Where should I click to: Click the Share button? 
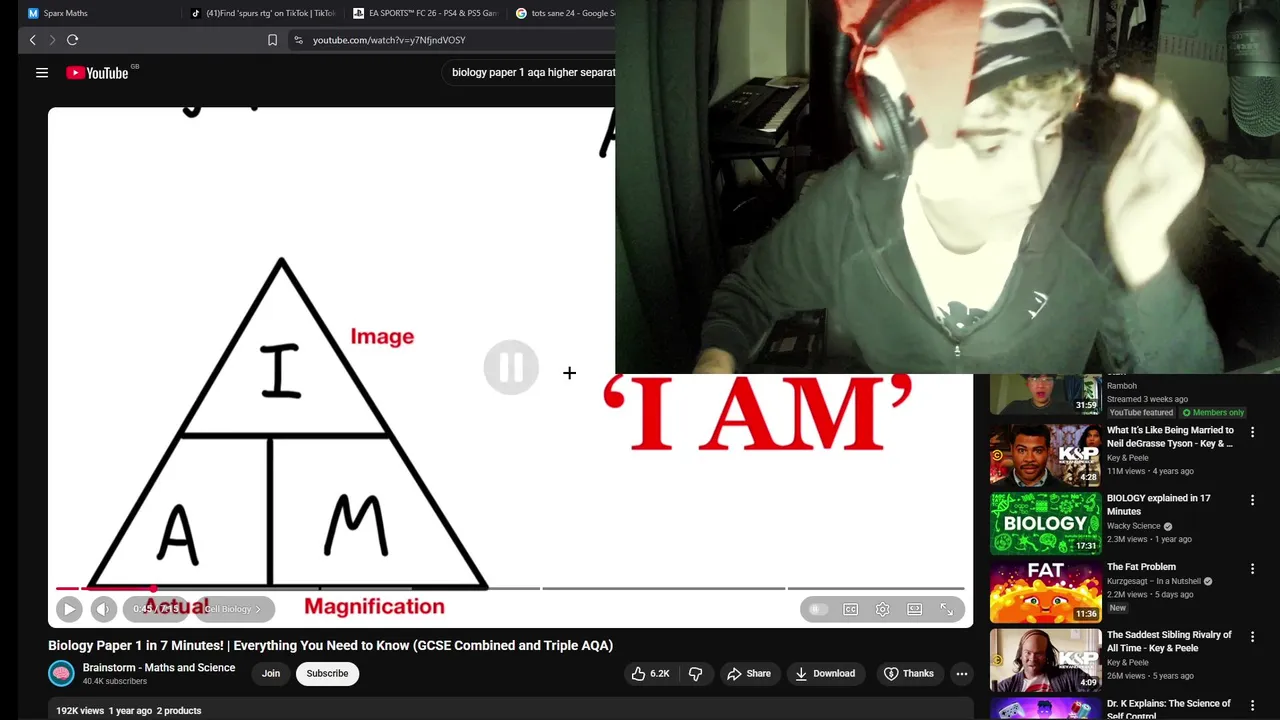point(749,674)
